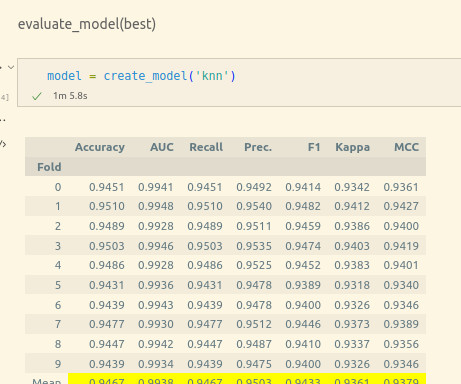Click the Fold index label
The height and width of the screenshot is (384, 461).
[x=49, y=167]
